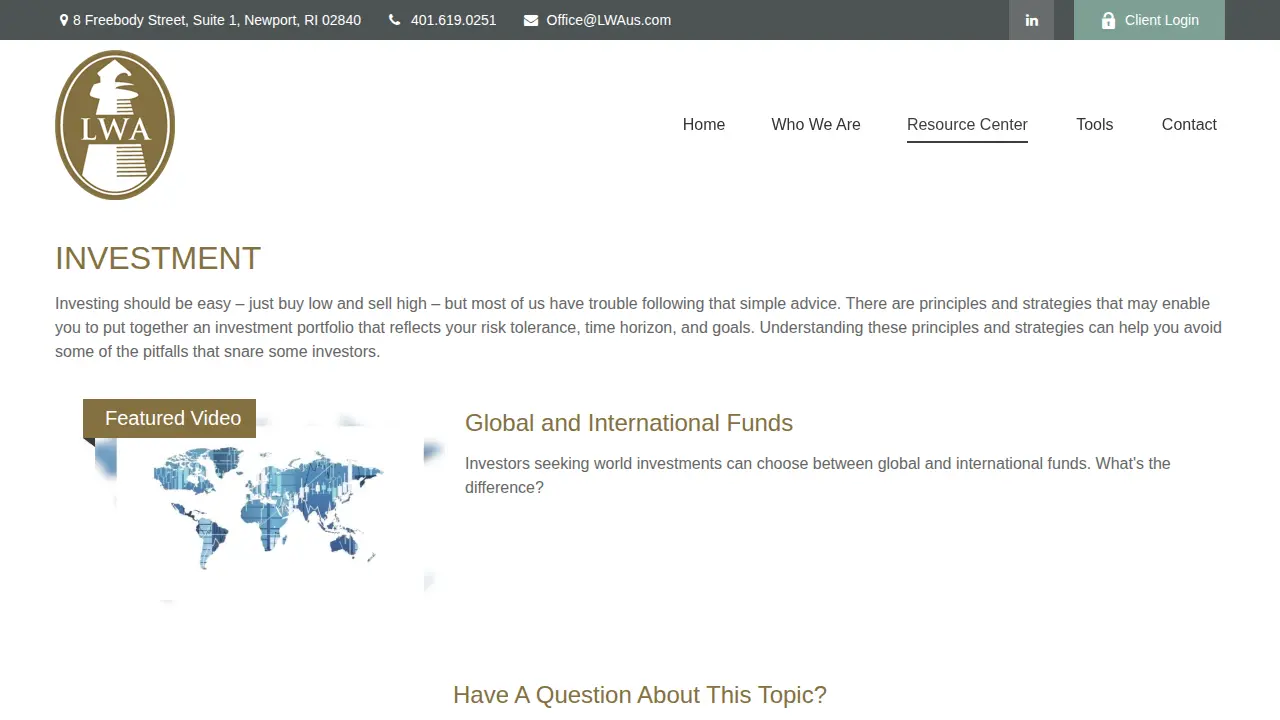This screenshot has width=1280, height=720.
Task: Click the 'Investing should be easy' paragraph
Action: tap(638, 327)
